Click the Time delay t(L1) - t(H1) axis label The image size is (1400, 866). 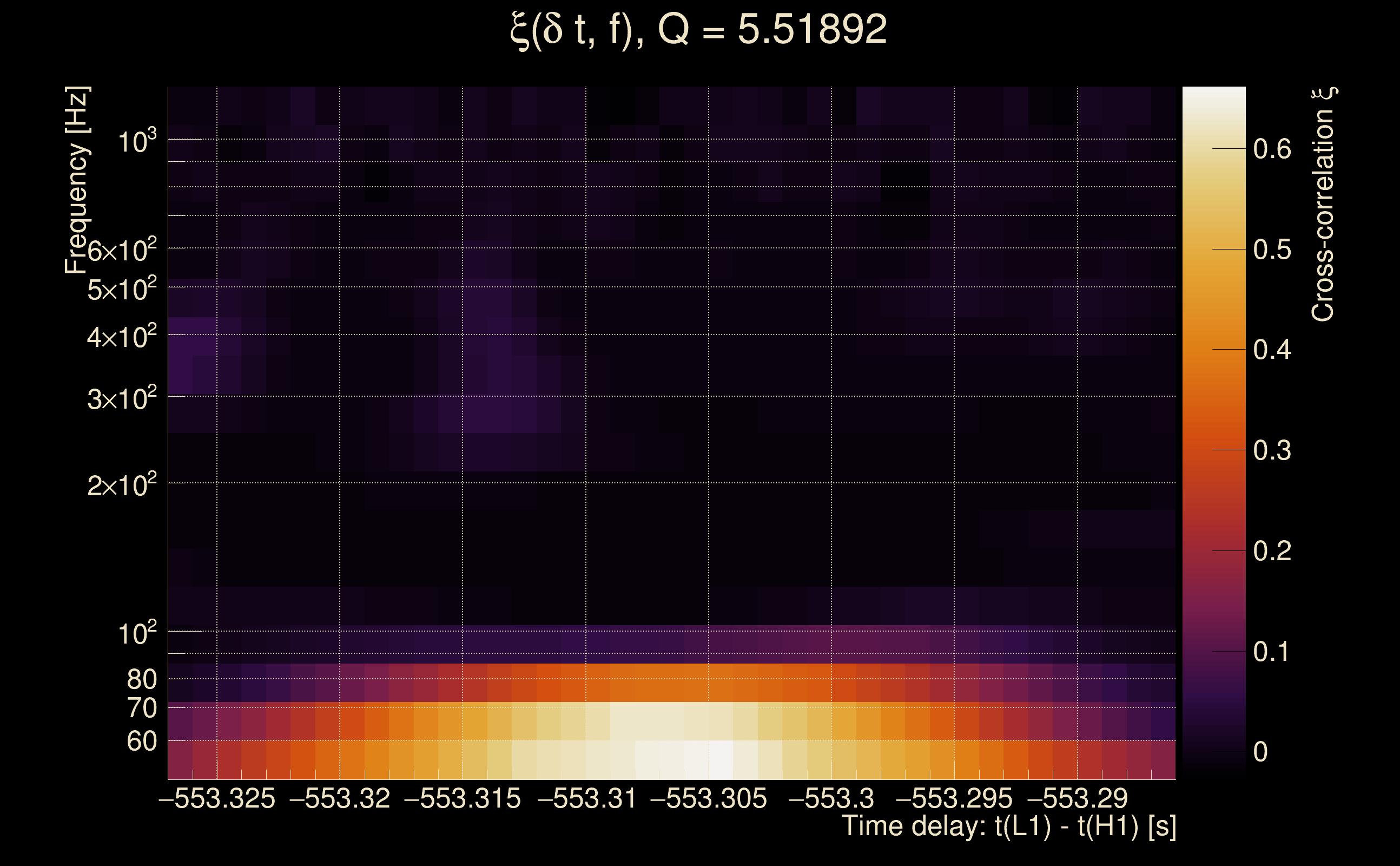coord(1008,826)
